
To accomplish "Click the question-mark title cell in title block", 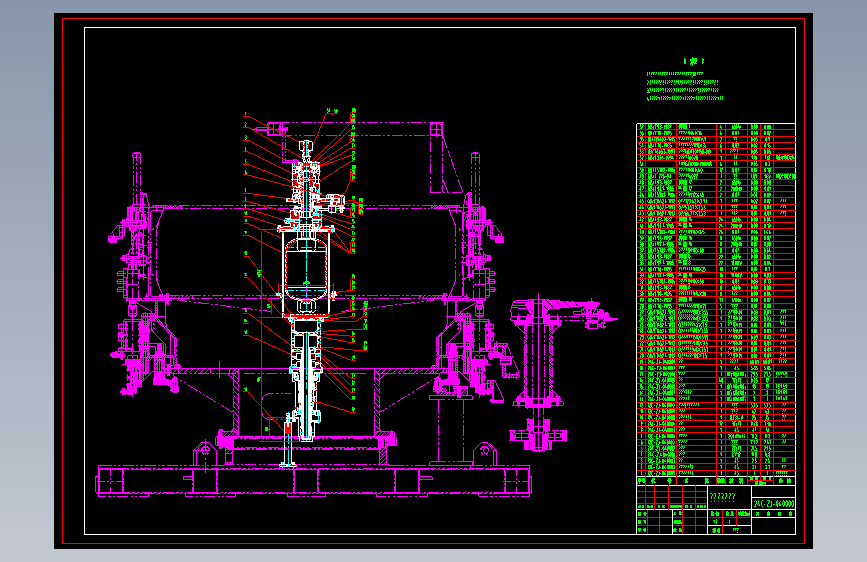I will click(729, 497).
